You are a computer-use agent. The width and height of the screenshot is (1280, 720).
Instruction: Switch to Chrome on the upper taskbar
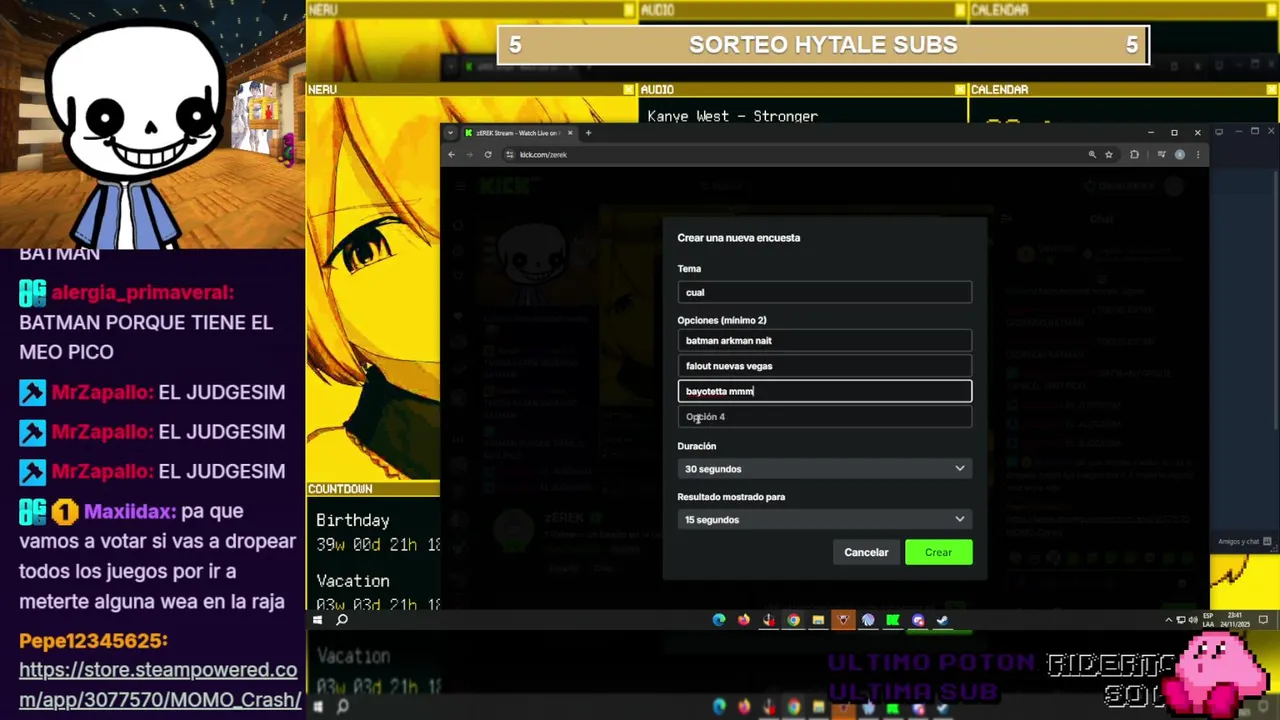(x=793, y=620)
